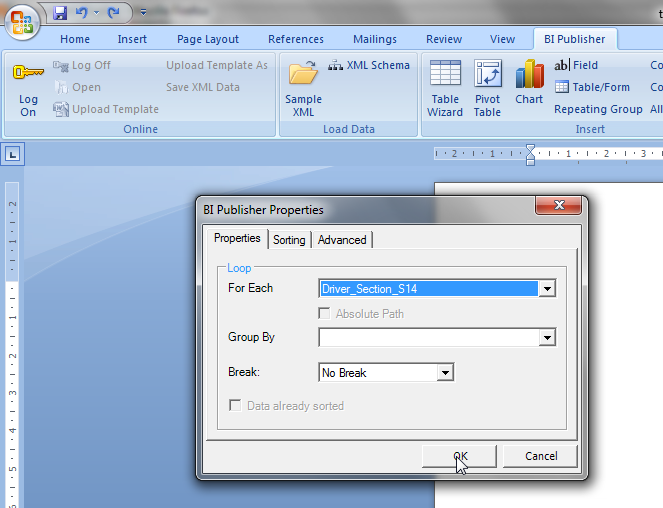This screenshot has width=663, height=508.
Task: Load Sample XML data folder icon
Action: (303, 72)
